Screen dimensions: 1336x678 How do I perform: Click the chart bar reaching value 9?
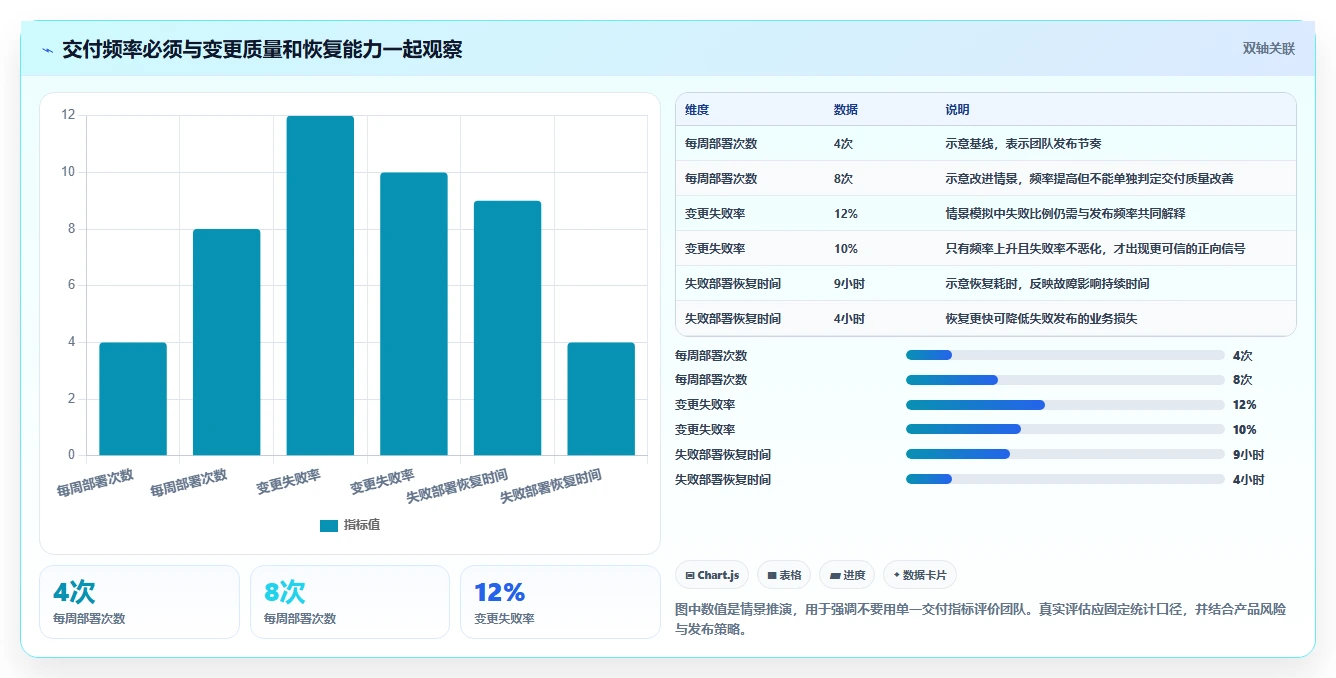pos(507,328)
